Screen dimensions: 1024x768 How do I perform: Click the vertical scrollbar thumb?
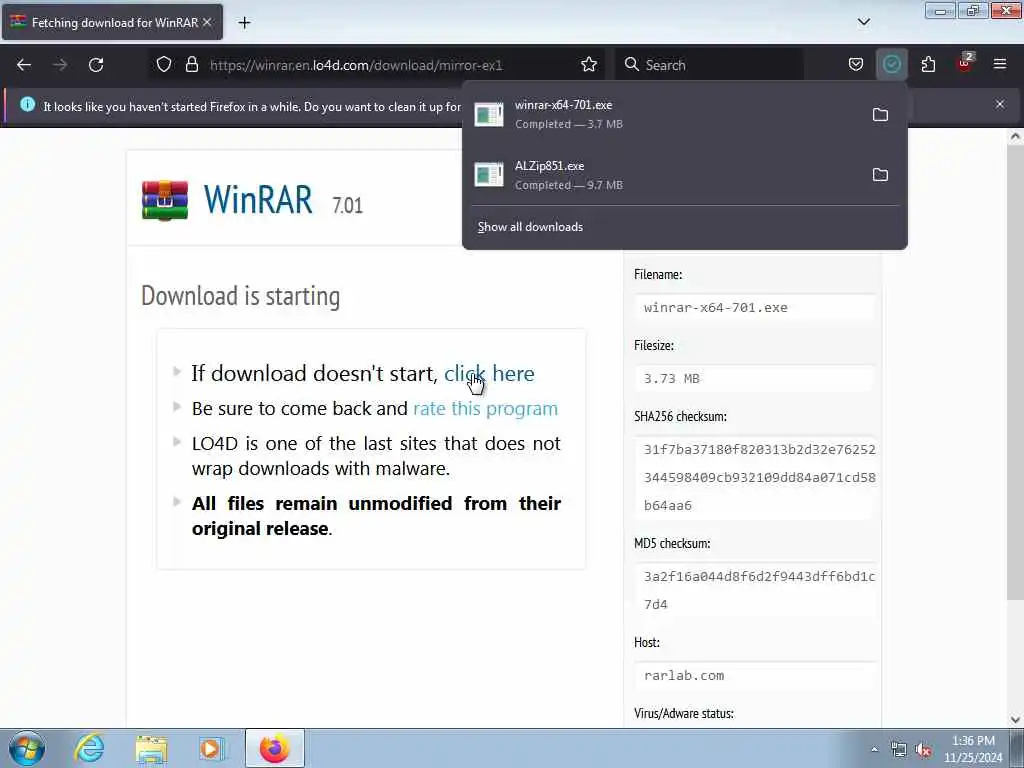[x=1015, y=372]
